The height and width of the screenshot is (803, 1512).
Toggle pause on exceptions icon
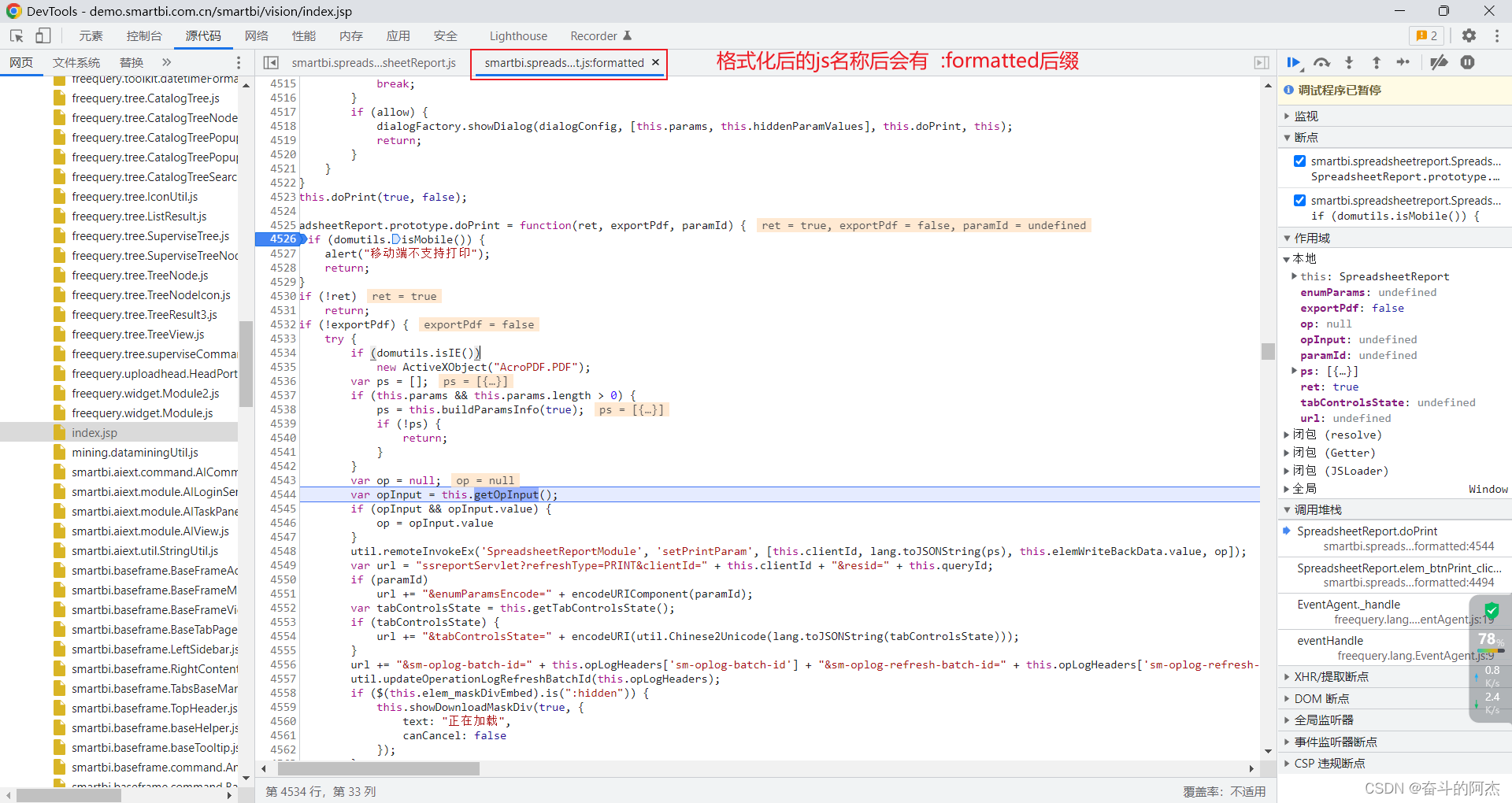point(1467,62)
